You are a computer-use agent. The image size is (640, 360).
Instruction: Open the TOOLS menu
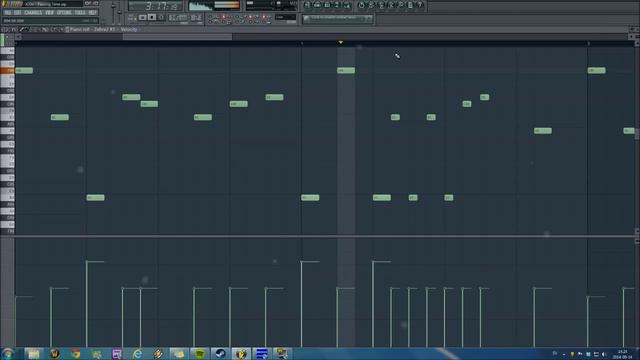click(x=80, y=13)
